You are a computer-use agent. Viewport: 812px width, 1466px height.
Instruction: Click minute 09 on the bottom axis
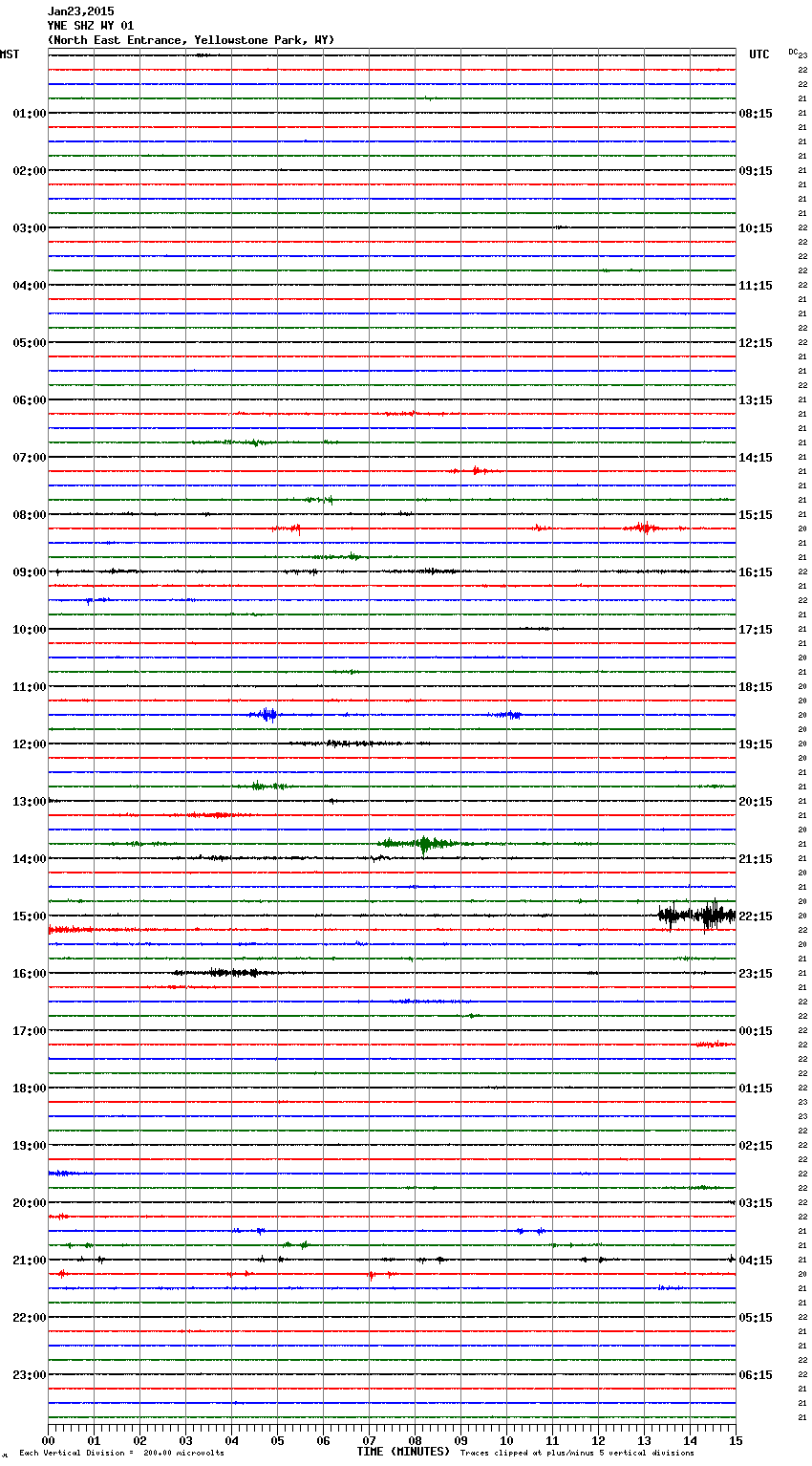click(x=460, y=1440)
